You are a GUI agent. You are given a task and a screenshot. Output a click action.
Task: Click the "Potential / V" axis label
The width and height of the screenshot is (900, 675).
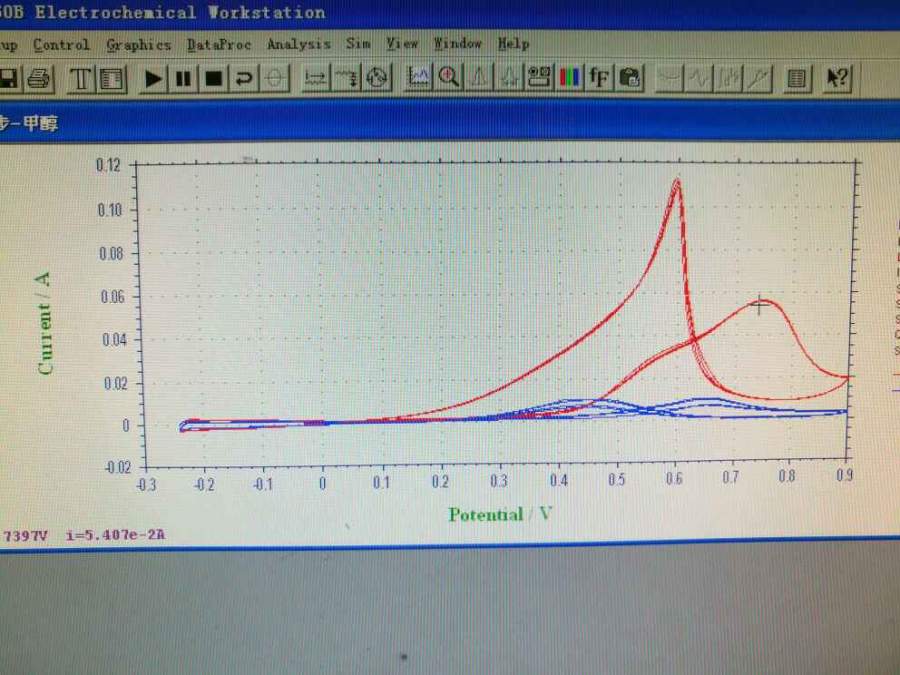[x=501, y=514]
